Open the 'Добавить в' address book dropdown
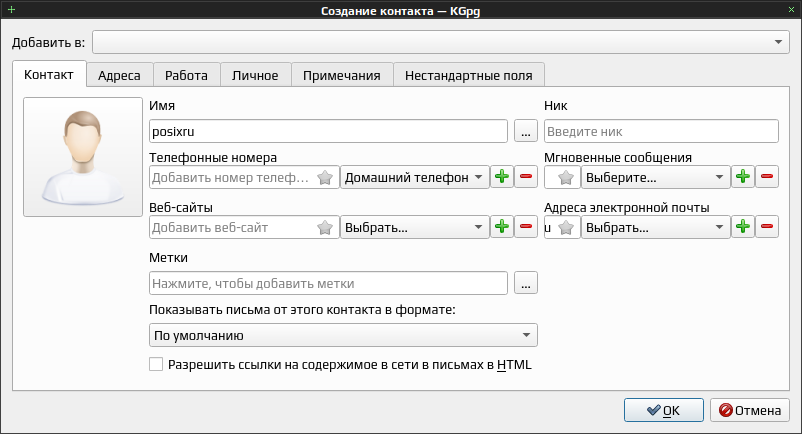Screen dimensions: 802x434 [441, 42]
